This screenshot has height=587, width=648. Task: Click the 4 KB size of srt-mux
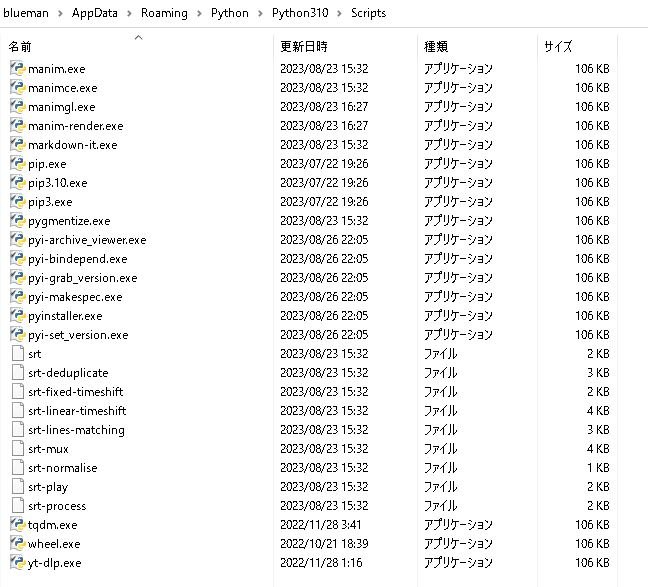(598, 449)
